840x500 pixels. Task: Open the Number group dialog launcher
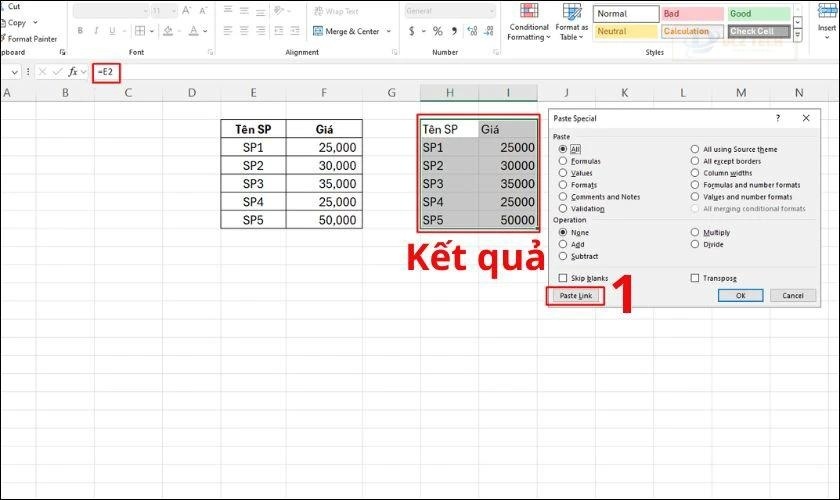point(496,52)
